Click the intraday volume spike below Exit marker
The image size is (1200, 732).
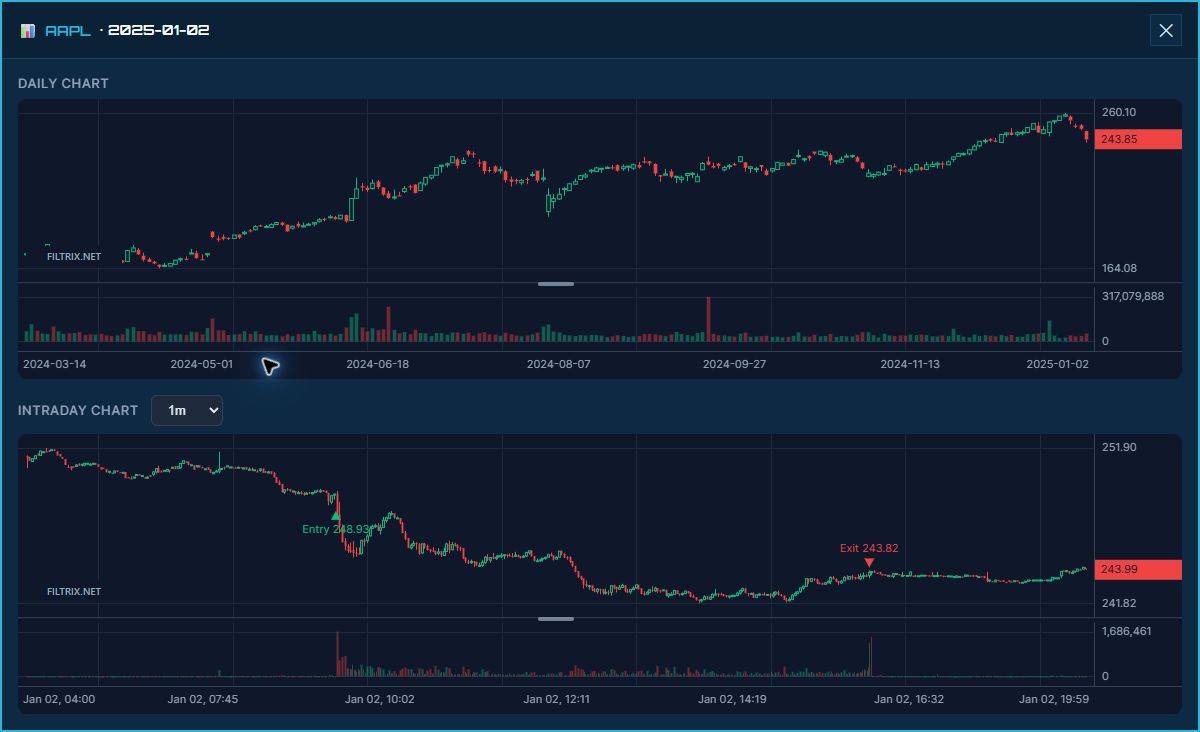(871, 657)
